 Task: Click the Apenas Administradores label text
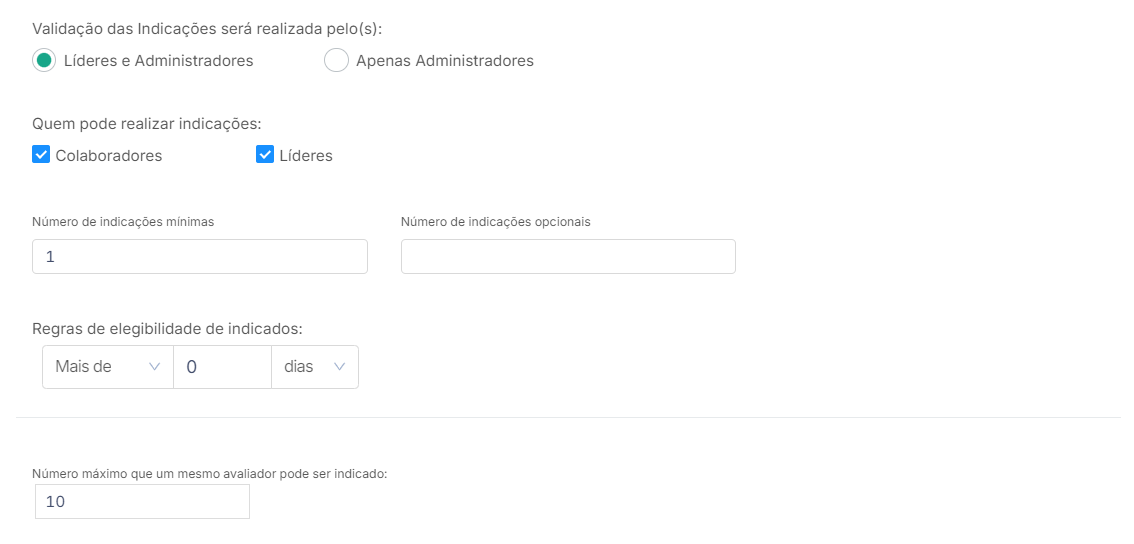pyautogui.click(x=445, y=61)
